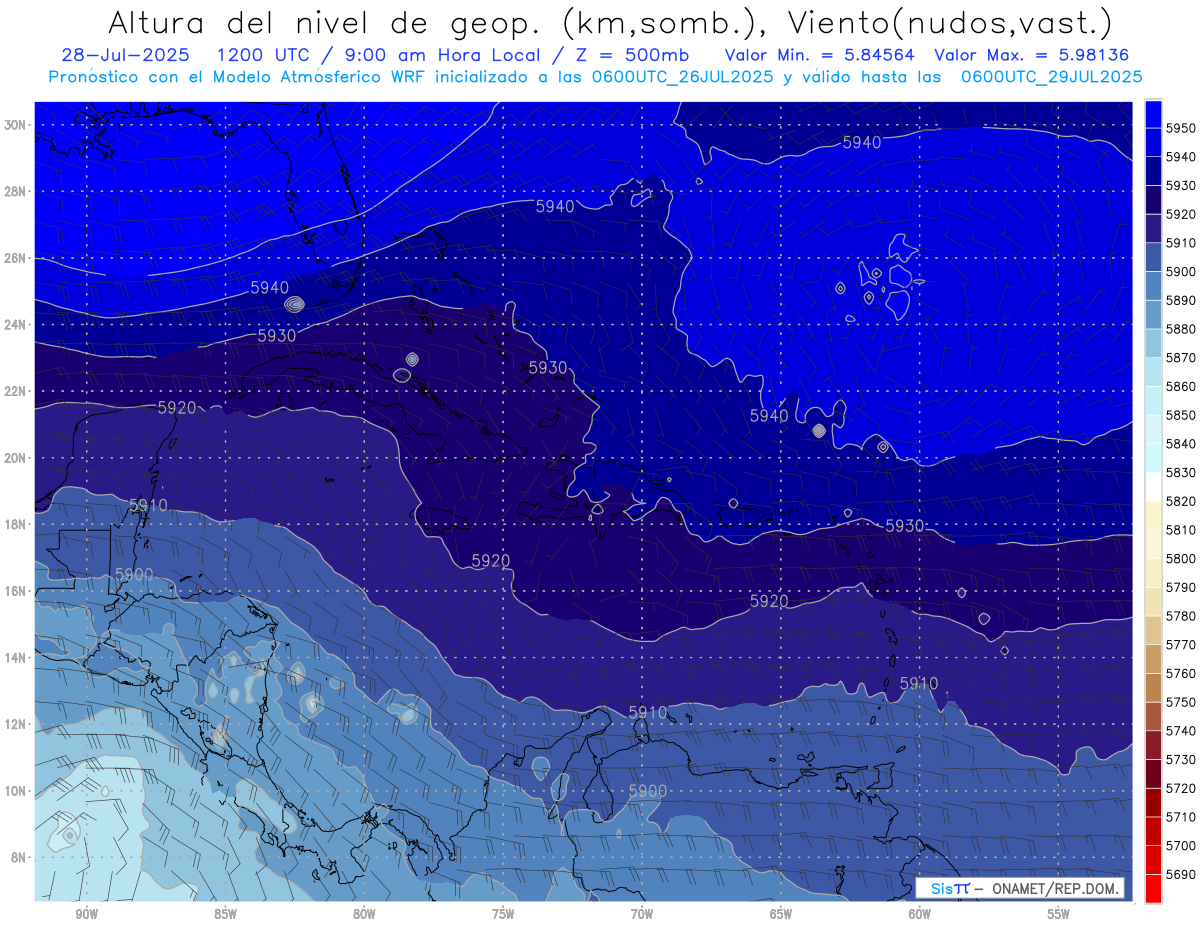
Task: Click the '55W' longitude axis label
Action: coord(1059,914)
